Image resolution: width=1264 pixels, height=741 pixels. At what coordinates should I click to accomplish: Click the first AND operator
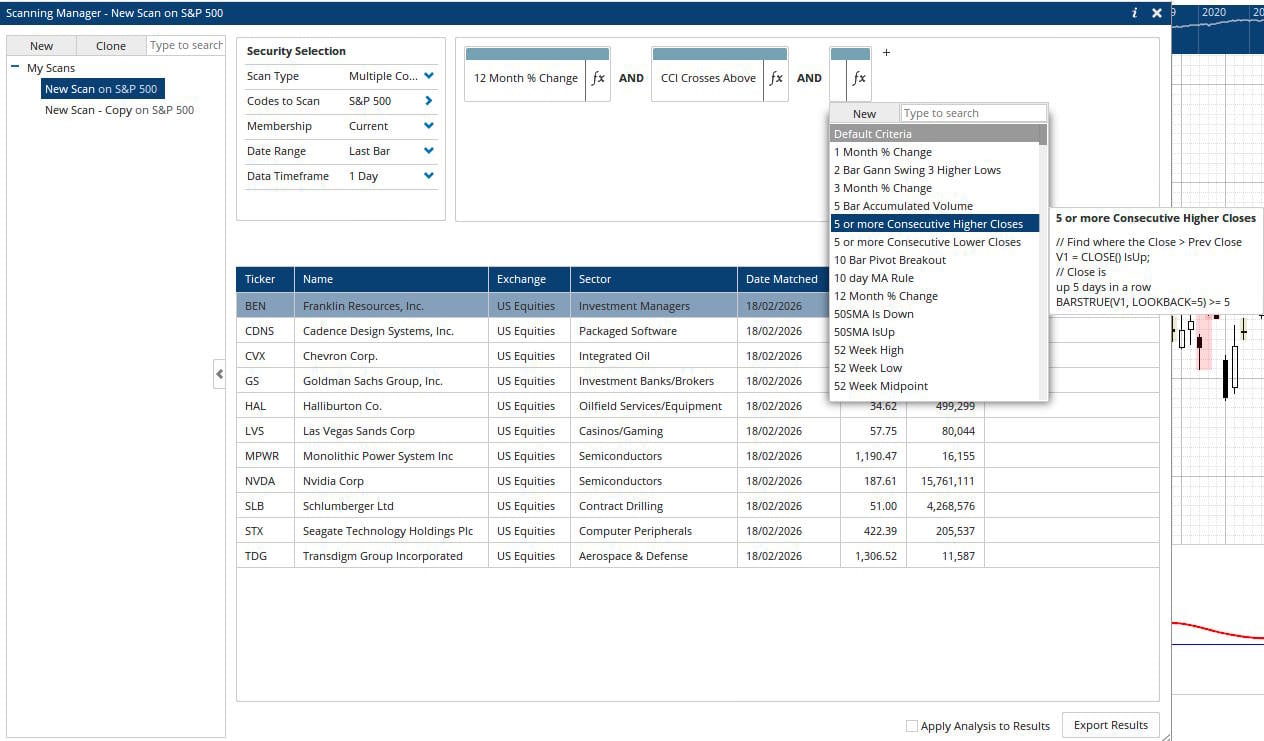point(631,78)
